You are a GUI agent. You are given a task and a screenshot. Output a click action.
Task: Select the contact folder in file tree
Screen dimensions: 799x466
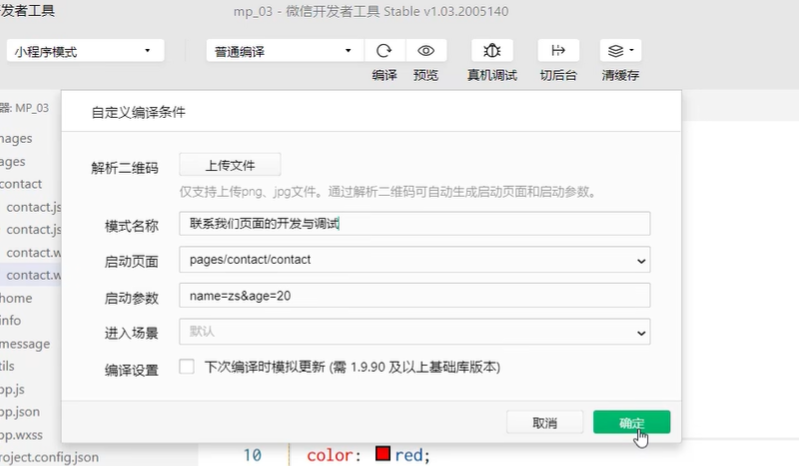click(20, 184)
